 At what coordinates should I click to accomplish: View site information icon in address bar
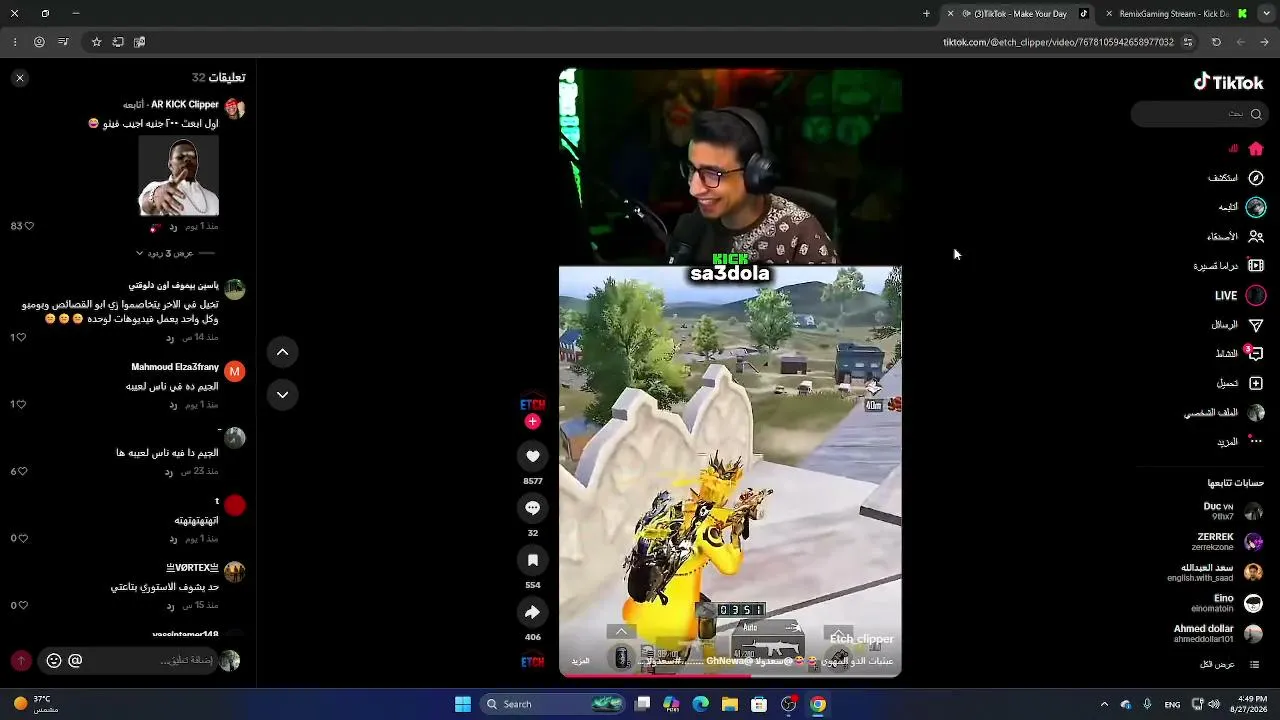tap(1187, 42)
